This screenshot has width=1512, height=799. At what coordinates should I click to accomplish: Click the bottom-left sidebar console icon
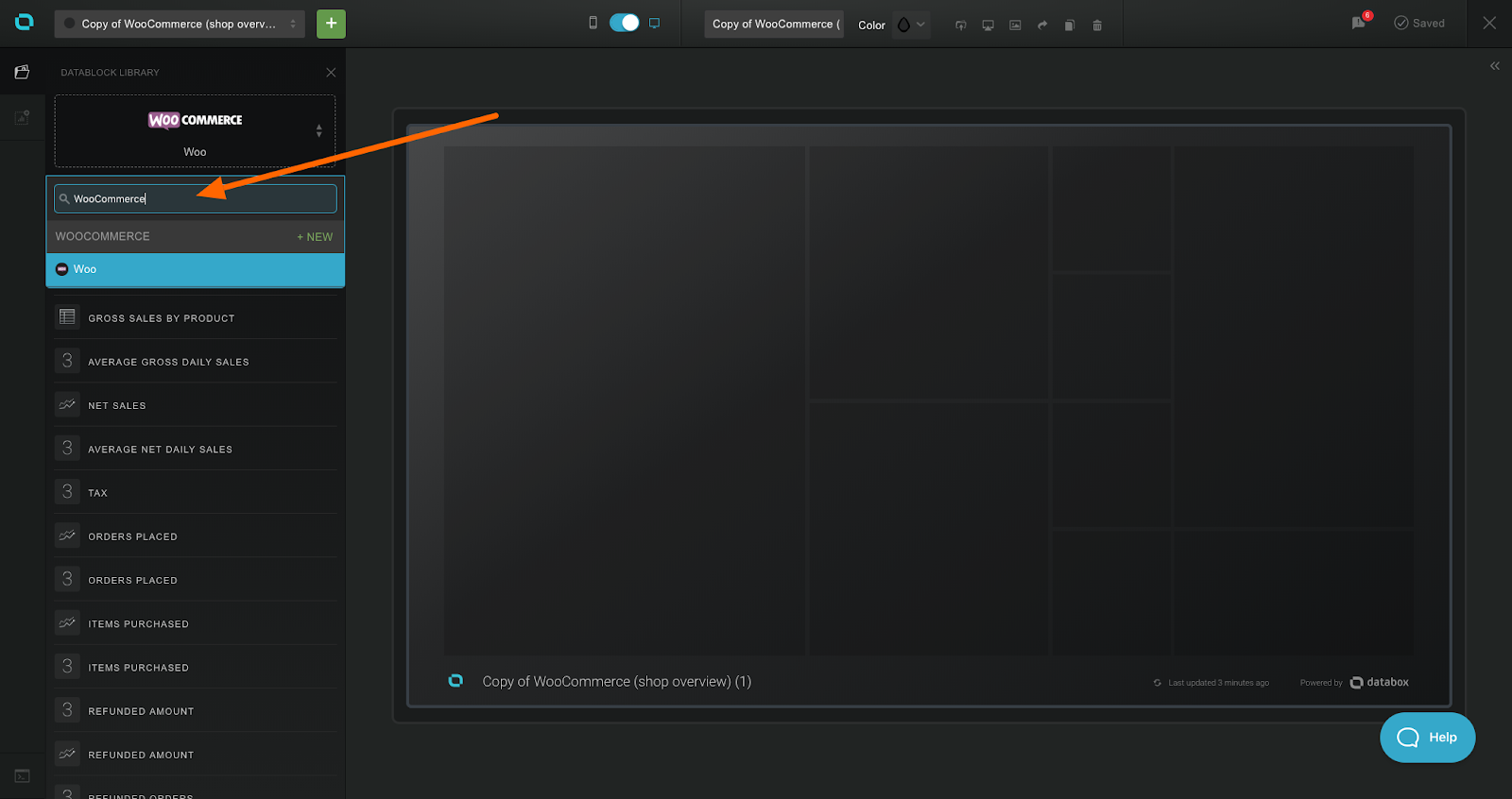tap(22, 776)
